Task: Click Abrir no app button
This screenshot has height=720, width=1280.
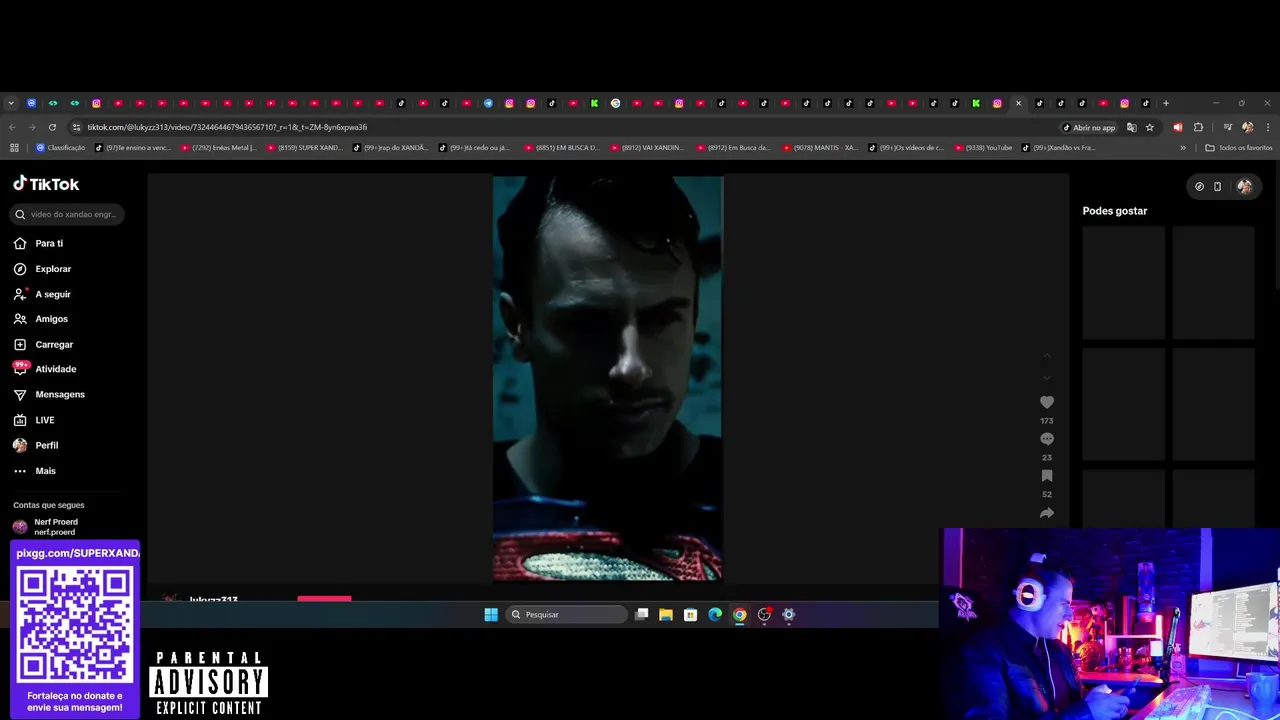Action: coord(1089,127)
